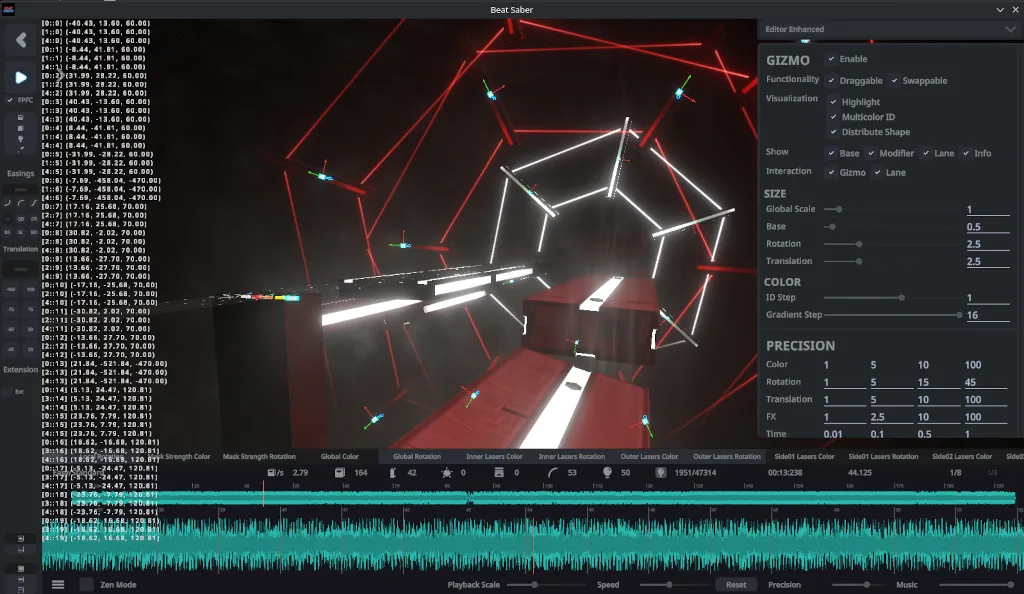Image resolution: width=1024 pixels, height=594 pixels.
Task: Click the obstacle icon showing 0
Action: point(499,473)
